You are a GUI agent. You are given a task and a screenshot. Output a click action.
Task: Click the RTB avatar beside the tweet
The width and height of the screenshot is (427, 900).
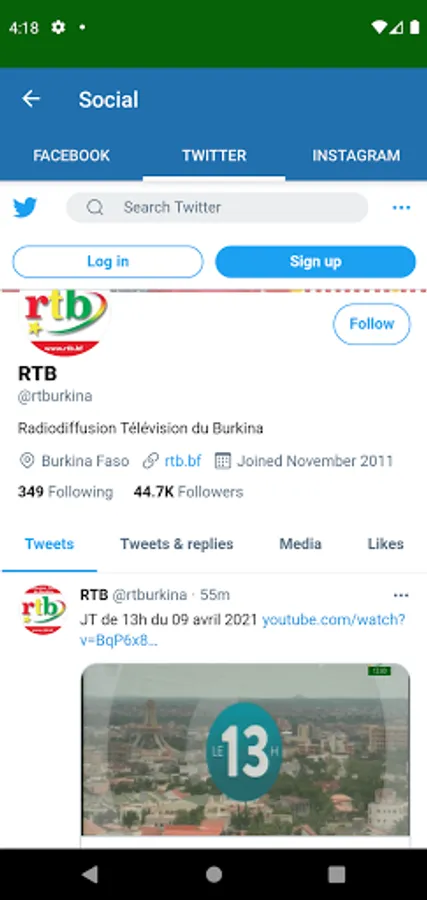pos(44,610)
